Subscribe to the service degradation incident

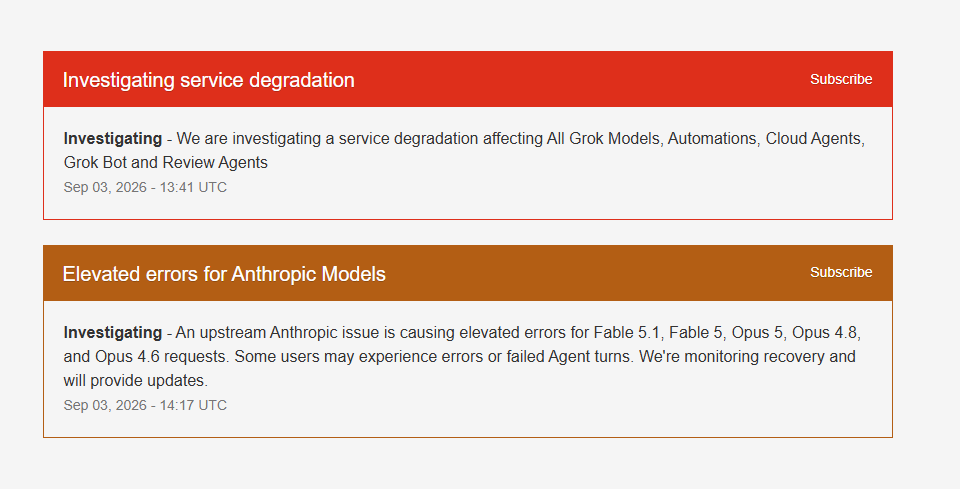841,80
